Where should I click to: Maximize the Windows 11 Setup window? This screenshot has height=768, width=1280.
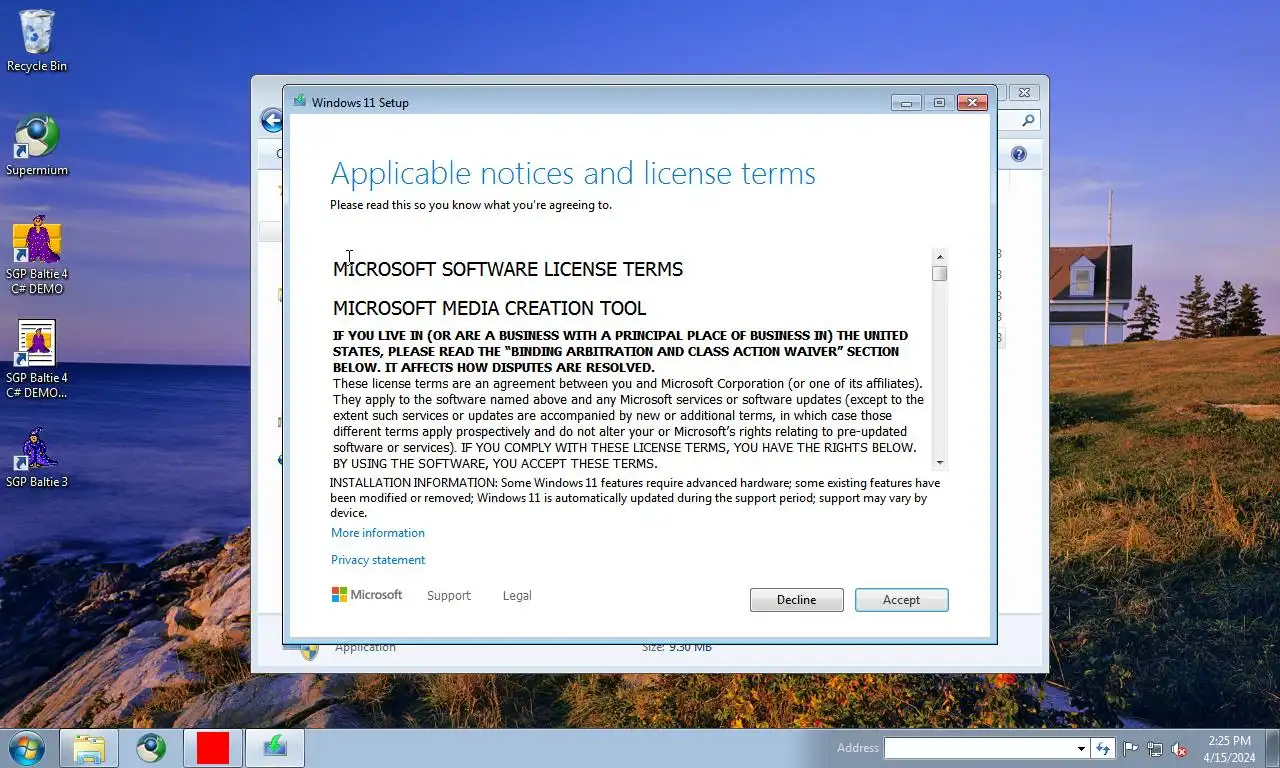(938, 102)
